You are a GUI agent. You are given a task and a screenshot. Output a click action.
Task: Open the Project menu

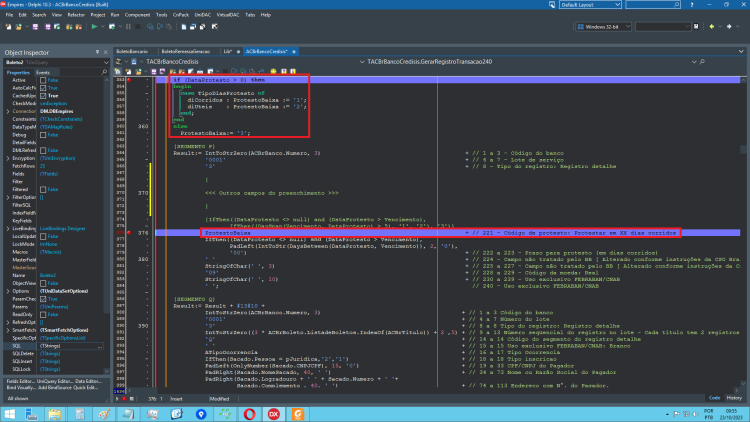98,15
